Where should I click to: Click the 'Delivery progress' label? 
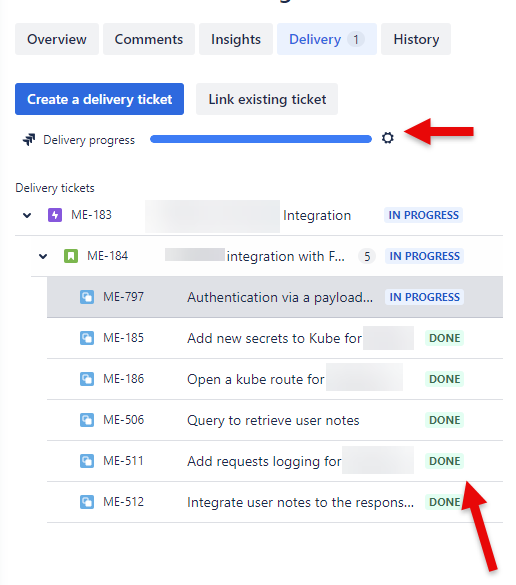[89, 140]
